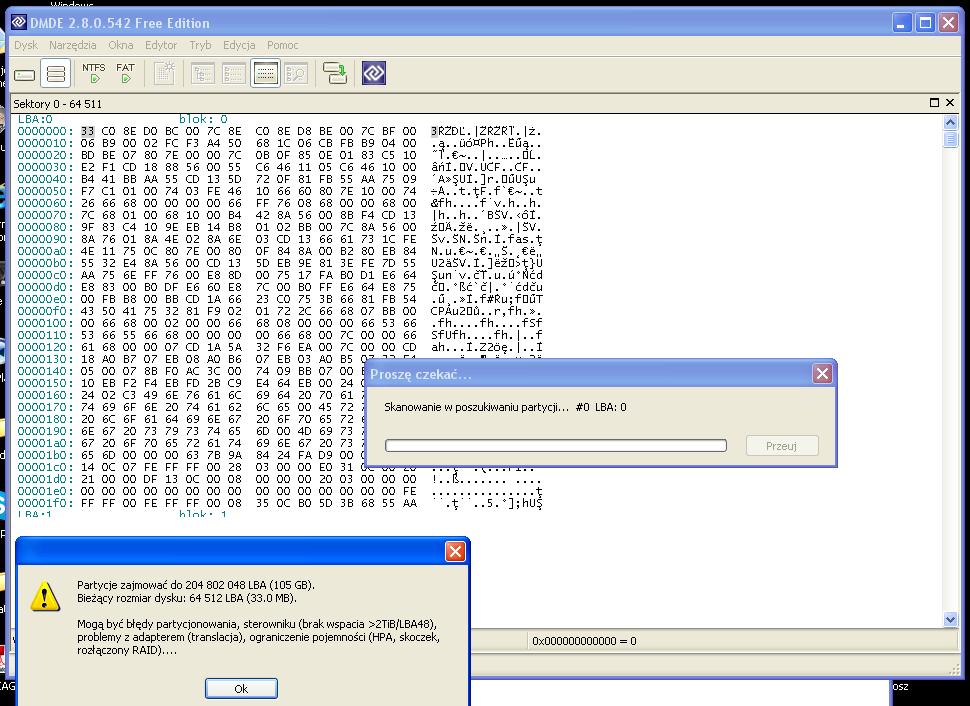Click the hex view scroll-down arrow
970x706 pixels.
click(x=950, y=619)
